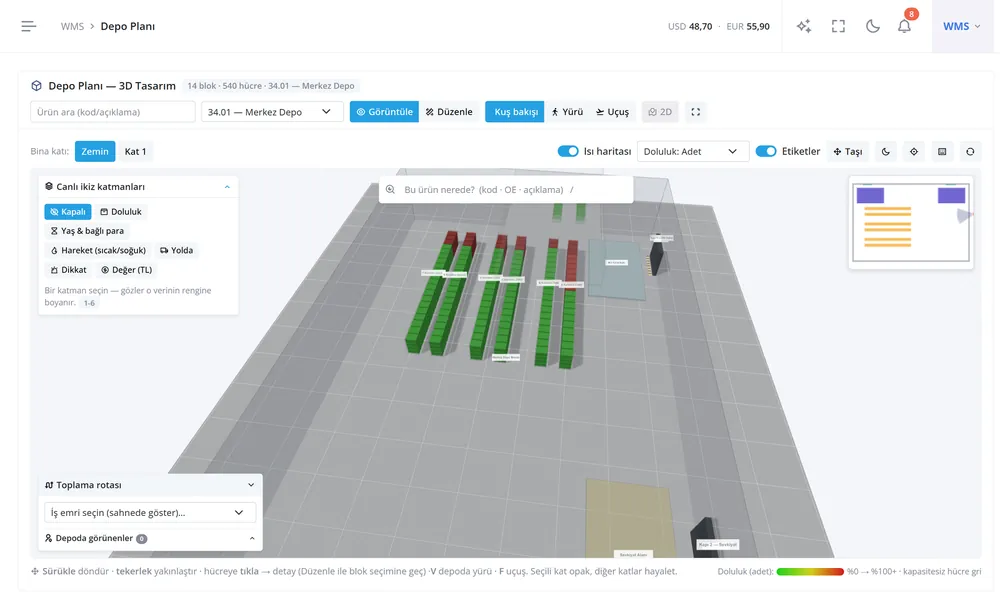Open the Doluluk: Adet dropdown

tap(693, 151)
